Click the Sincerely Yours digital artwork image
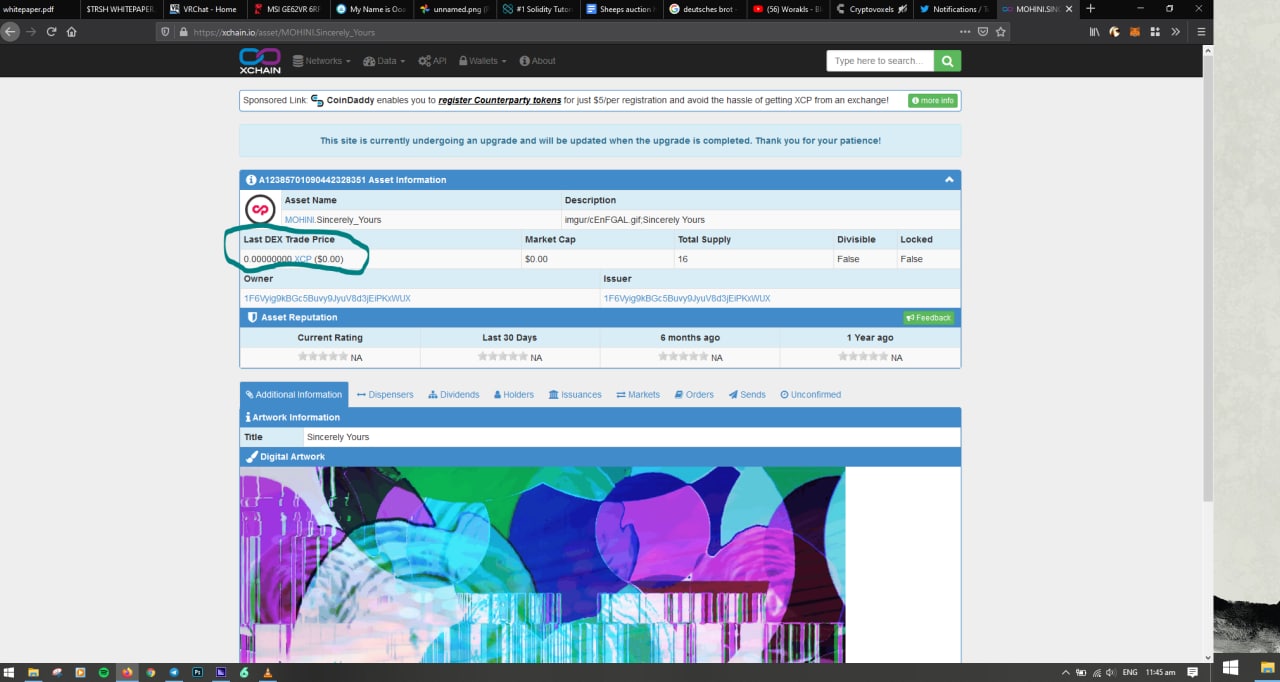The height and width of the screenshot is (682, 1280). 542,564
